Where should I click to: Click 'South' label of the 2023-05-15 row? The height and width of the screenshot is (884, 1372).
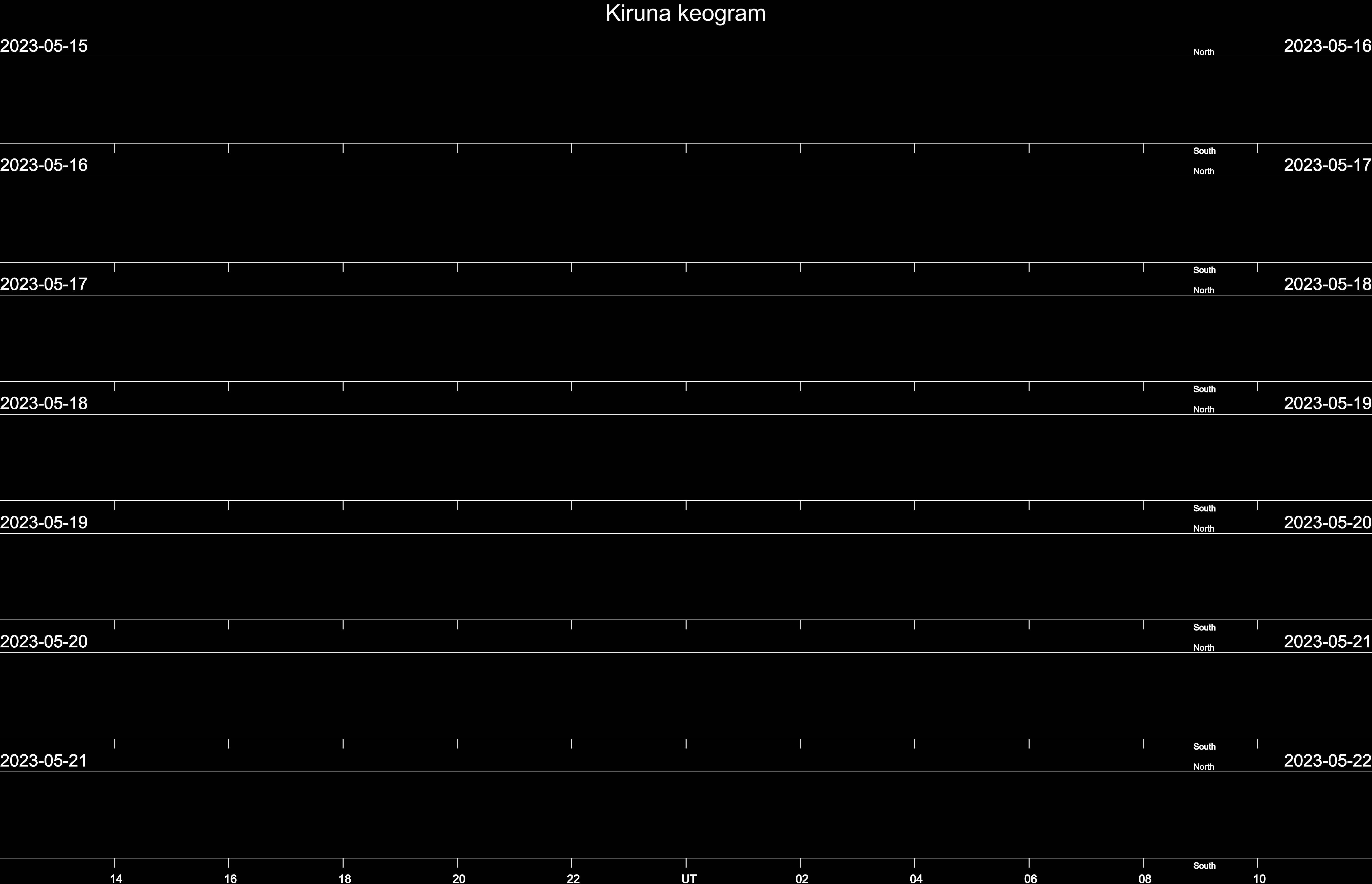pos(1205,151)
